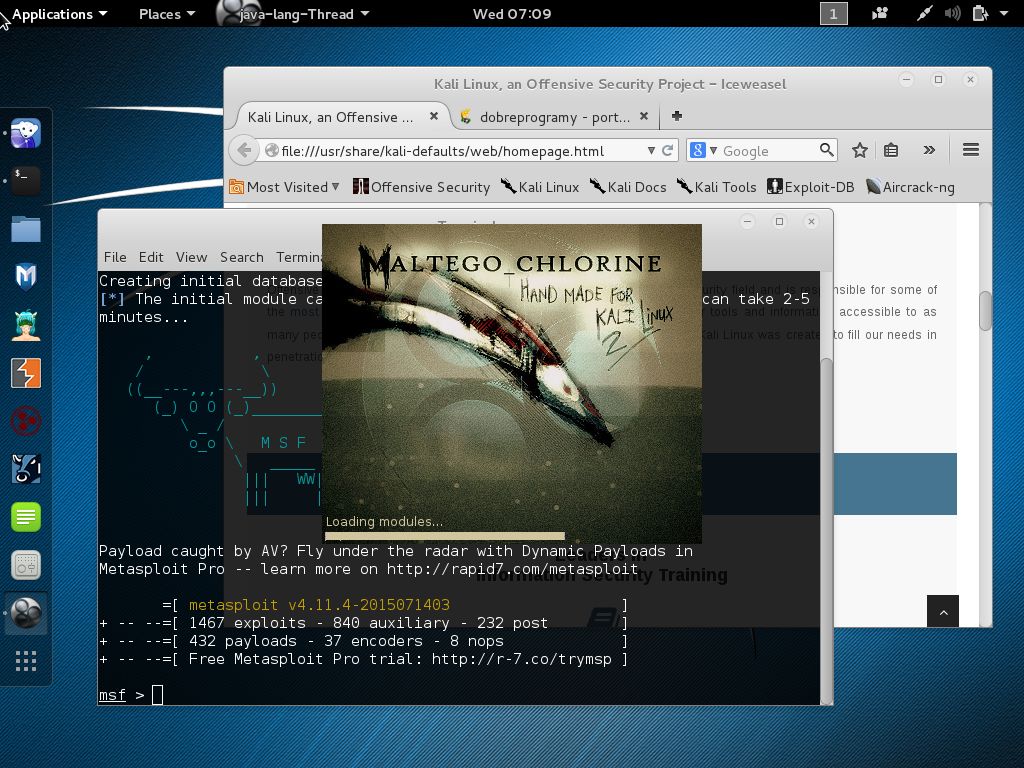Expand the Applications menu
Image resolution: width=1024 pixels, height=768 pixels.
[59, 14]
